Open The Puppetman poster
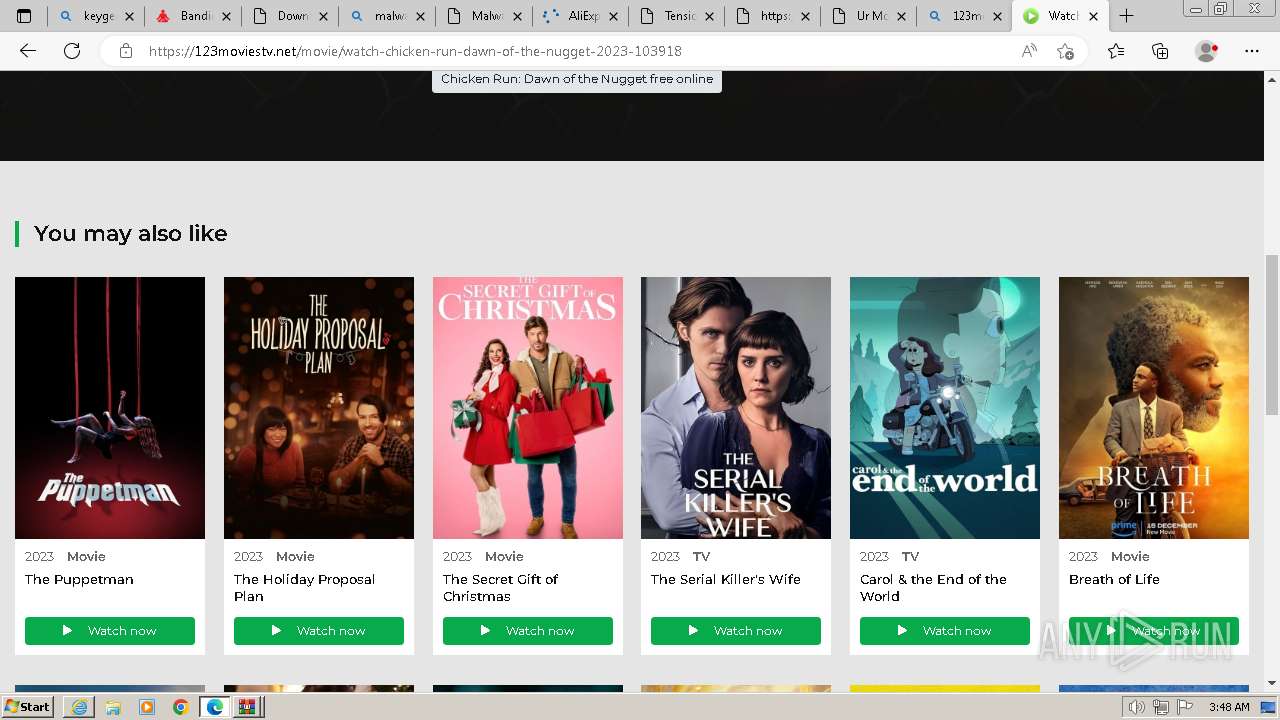This screenshot has width=1280, height=720. pos(110,408)
